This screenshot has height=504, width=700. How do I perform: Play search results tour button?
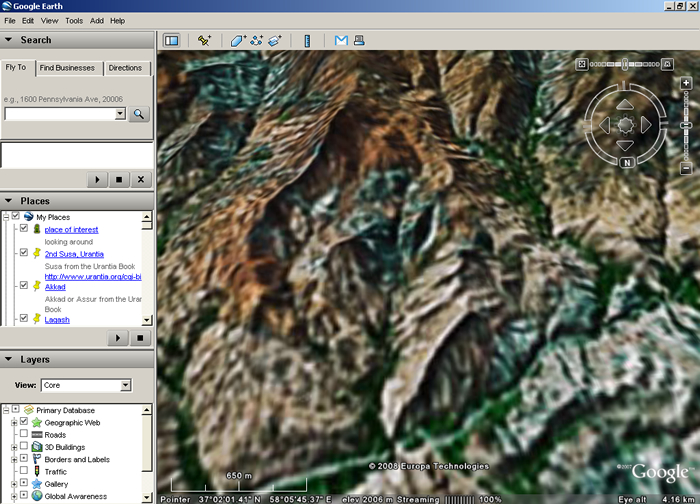pyautogui.click(x=97, y=179)
